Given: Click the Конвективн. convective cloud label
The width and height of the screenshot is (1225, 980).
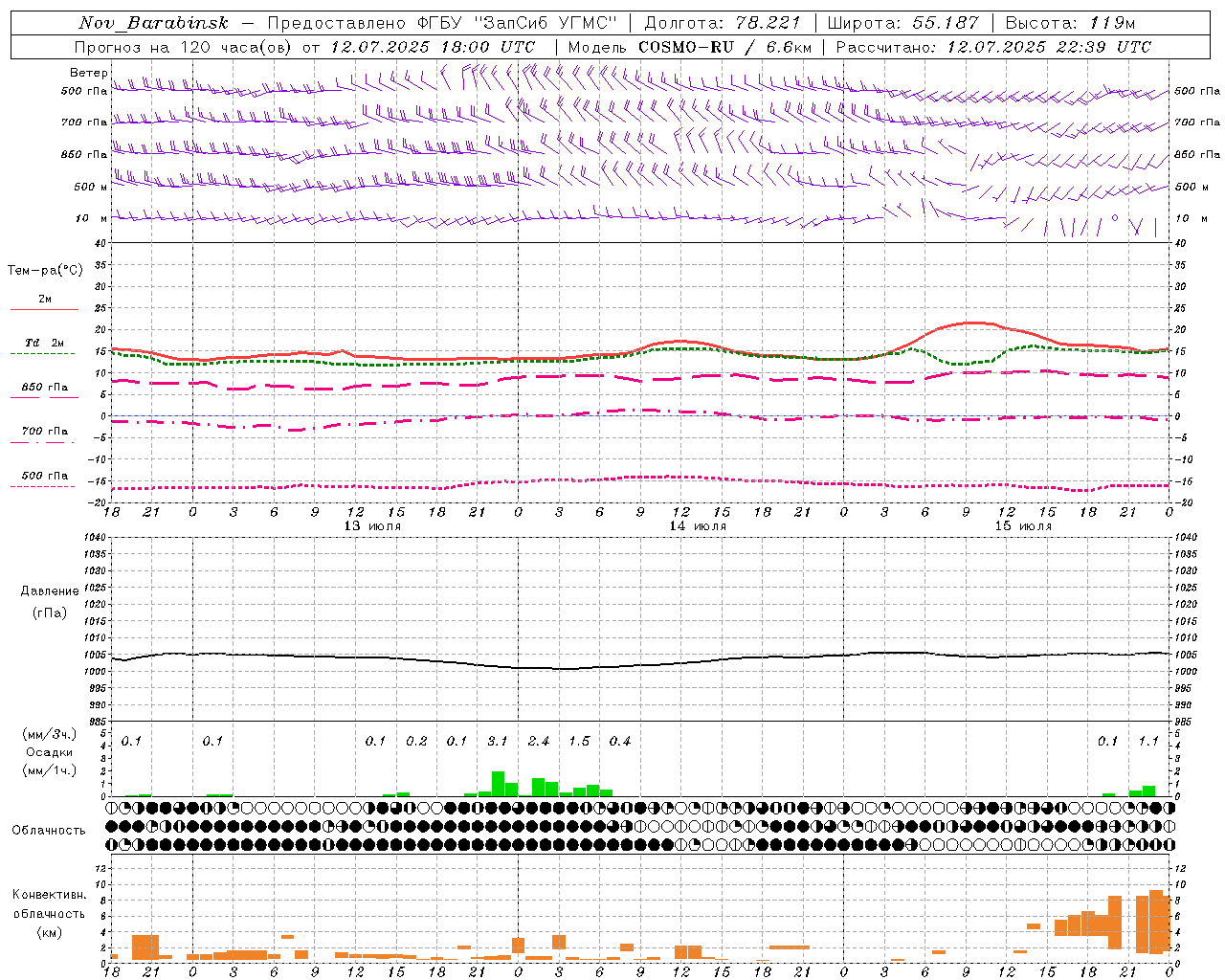Looking at the screenshot, I should (x=50, y=895).
